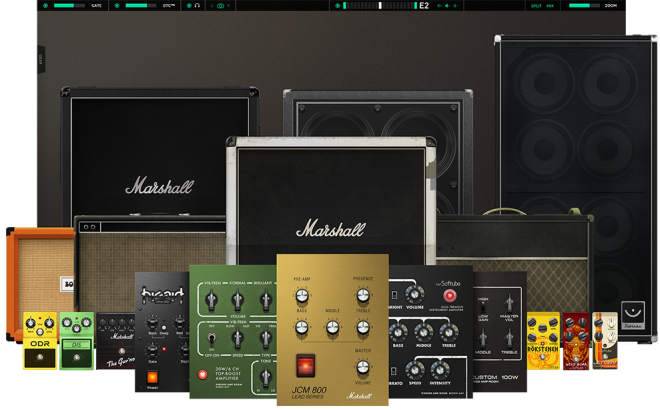Viewport: 660px width, 410px height.
Task: Click the green DS pedal footswitch
Action: click(x=77, y=358)
